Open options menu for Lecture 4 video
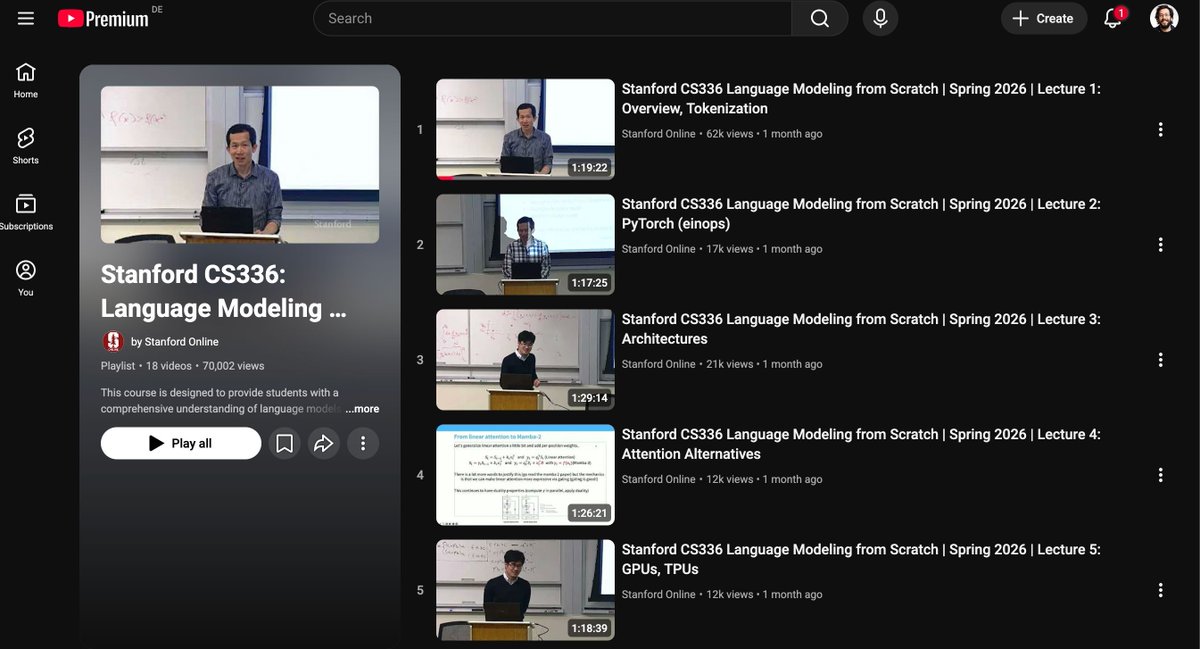 (1160, 474)
